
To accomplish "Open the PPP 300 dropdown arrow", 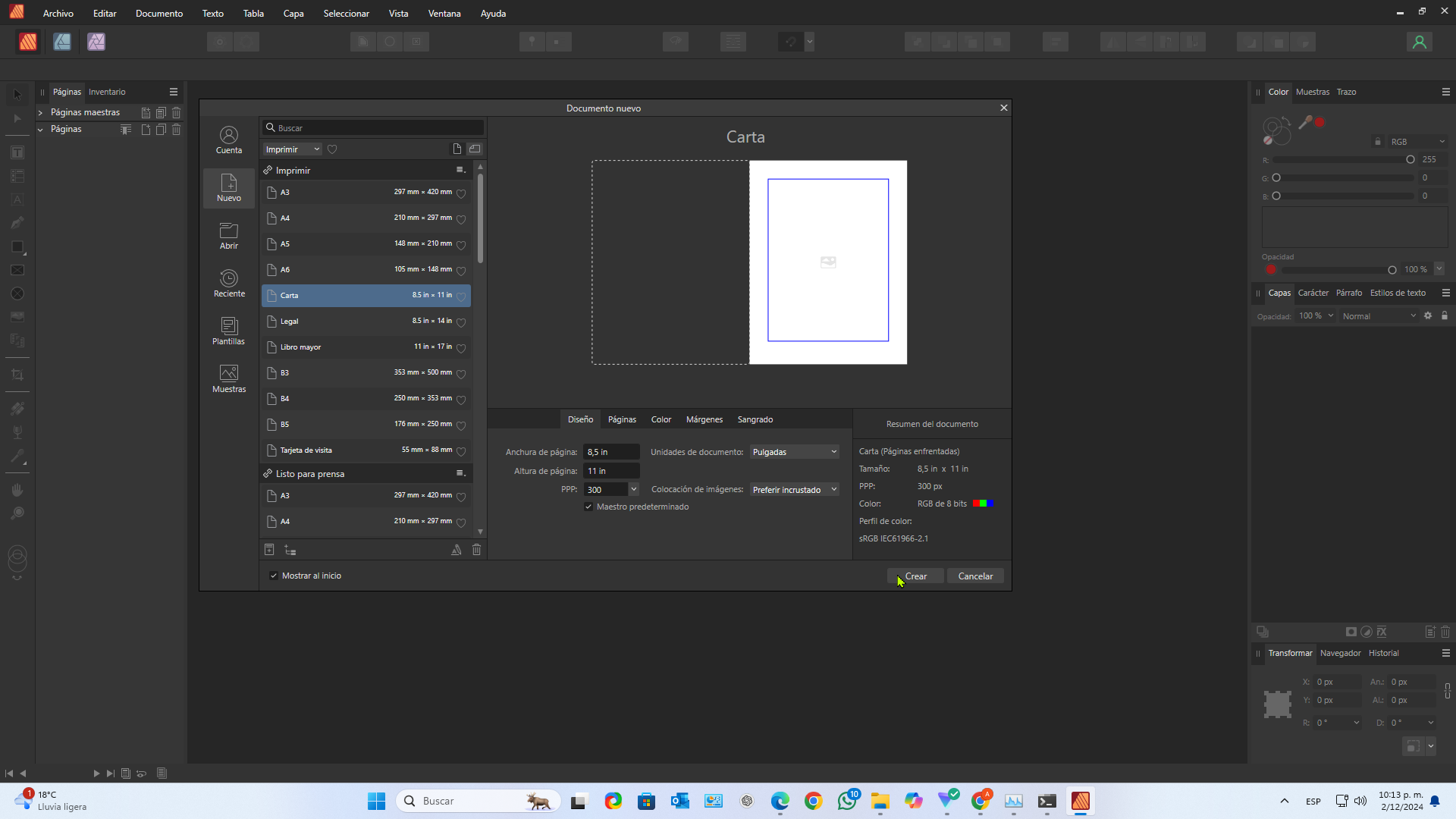I will pos(633,489).
